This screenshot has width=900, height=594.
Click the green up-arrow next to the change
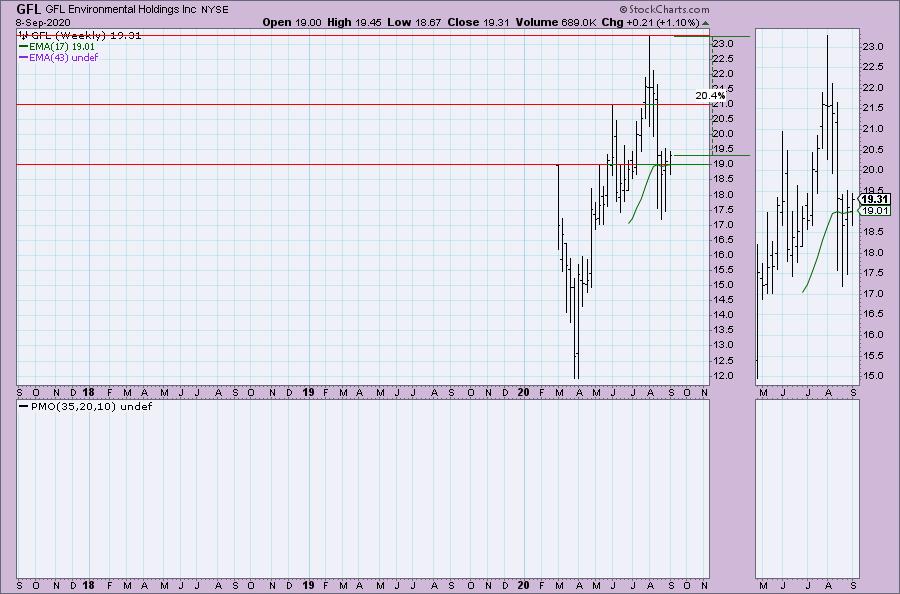(x=705, y=23)
